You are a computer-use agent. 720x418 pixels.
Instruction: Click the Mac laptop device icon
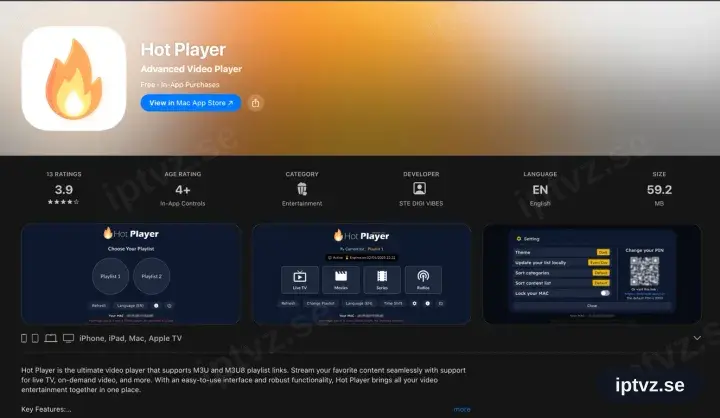tap(51, 339)
